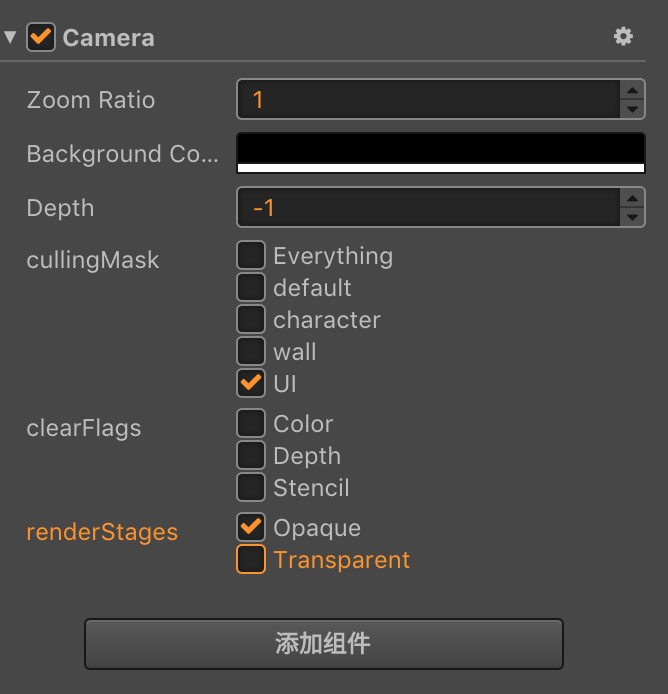This screenshot has height=694, width=668.
Task: Enable Everything in cullingMask
Action: pyautogui.click(x=251, y=256)
